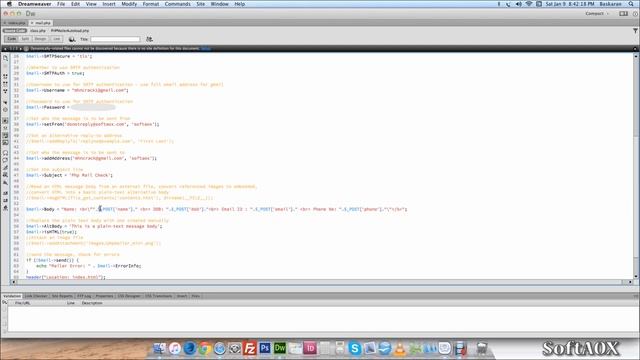The width and height of the screenshot is (640, 360).
Task: Click the line 47 $mail->Subject code line
Action: pyautogui.click(x=69, y=175)
